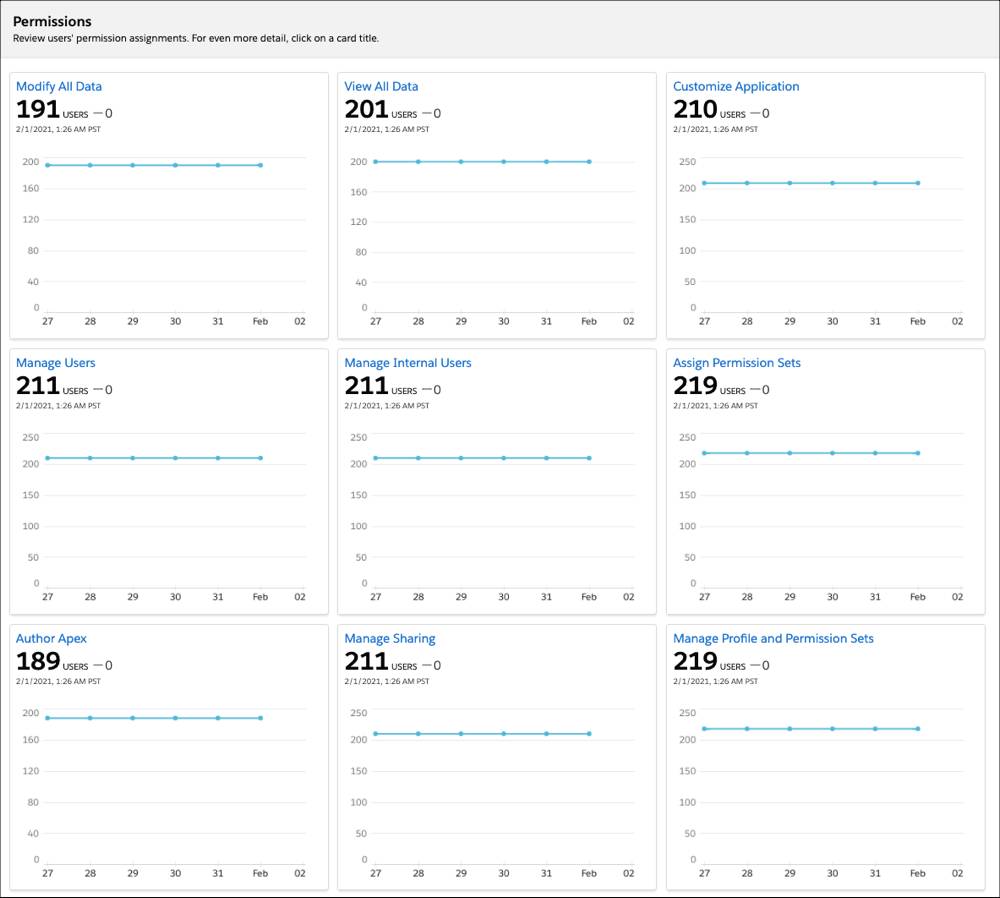
Task: Click the change indicator next to View All Data users
Action: (x=432, y=114)
